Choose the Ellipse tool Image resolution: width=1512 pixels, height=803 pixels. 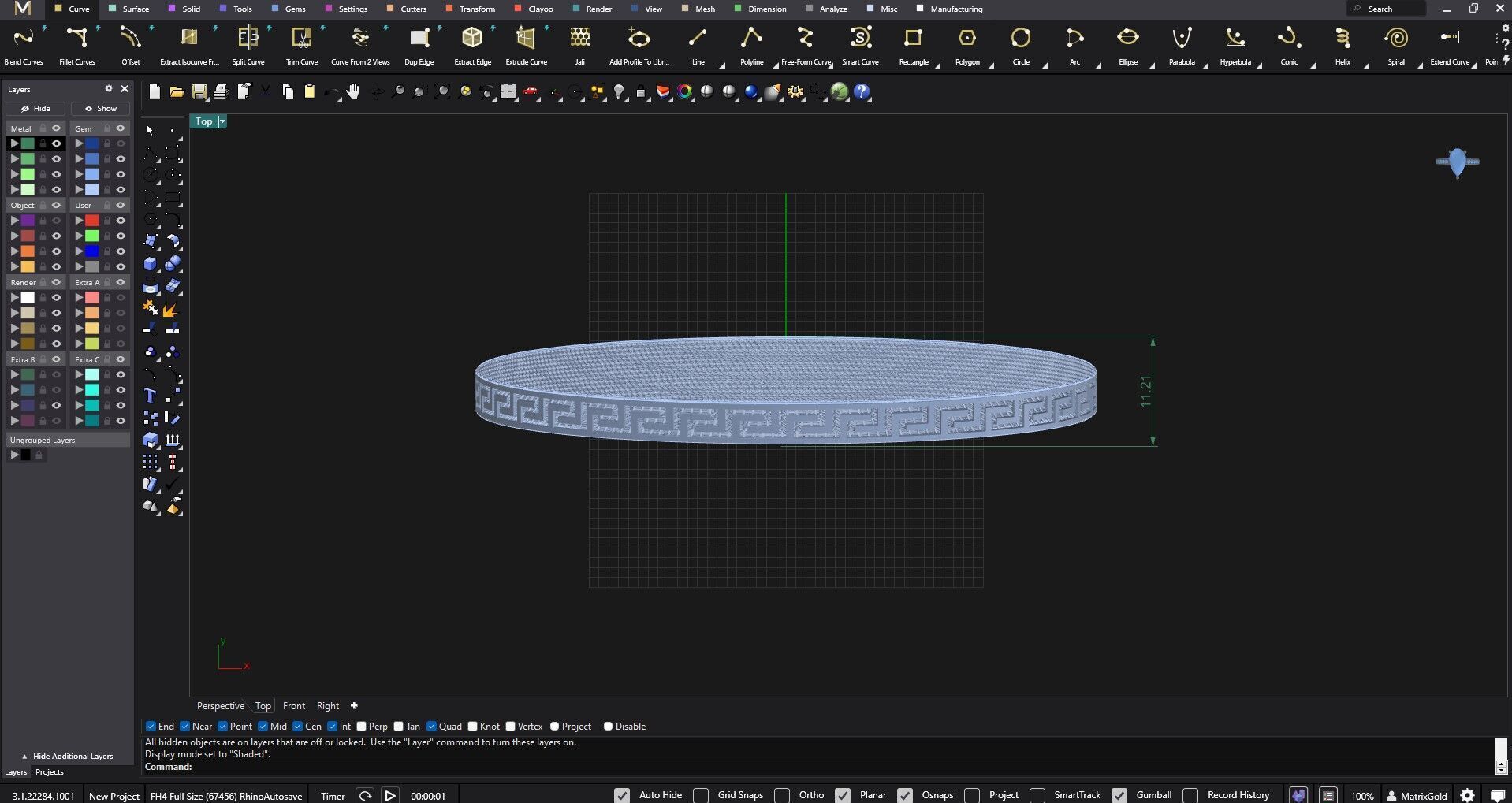[1128, 46]
